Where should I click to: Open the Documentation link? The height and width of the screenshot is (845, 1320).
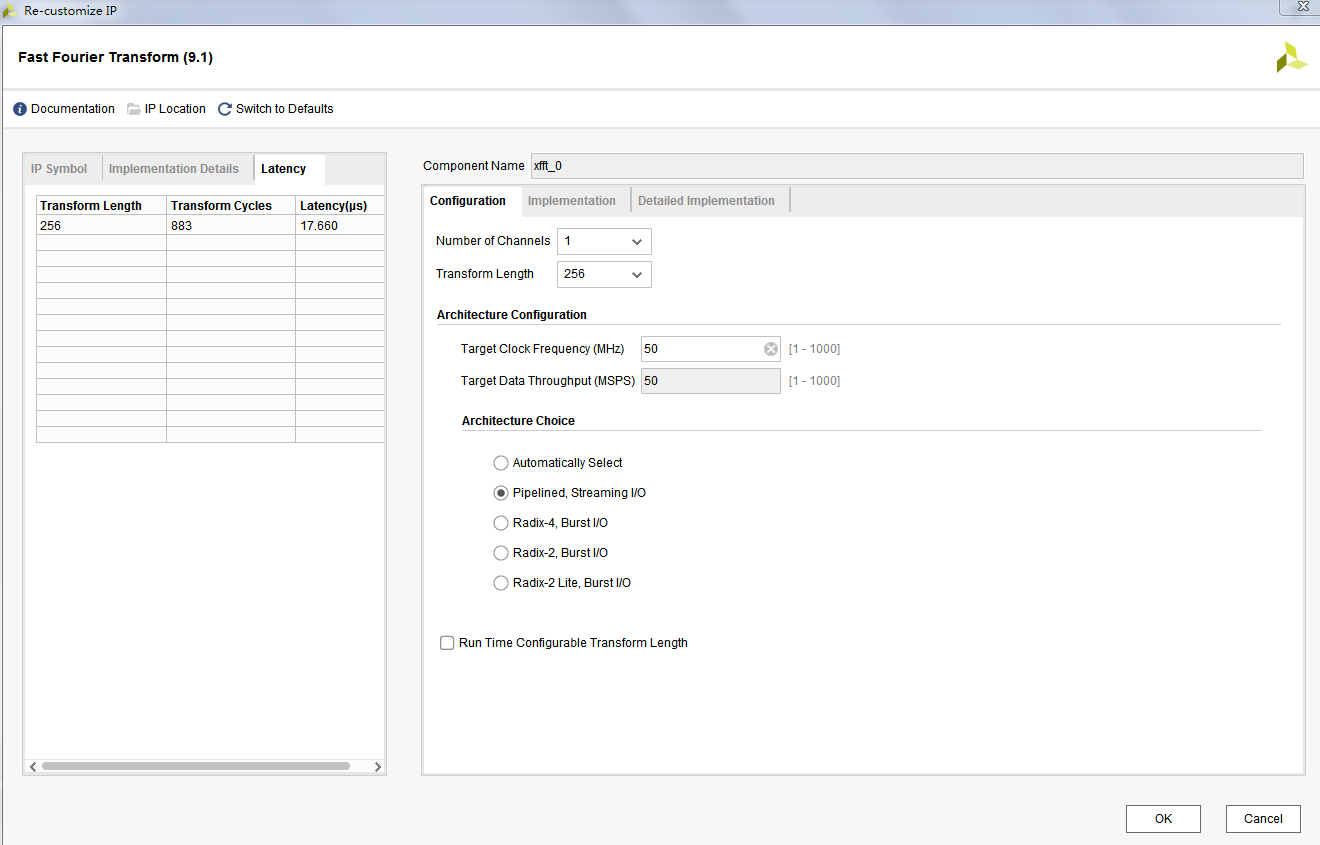pos(73,109)
